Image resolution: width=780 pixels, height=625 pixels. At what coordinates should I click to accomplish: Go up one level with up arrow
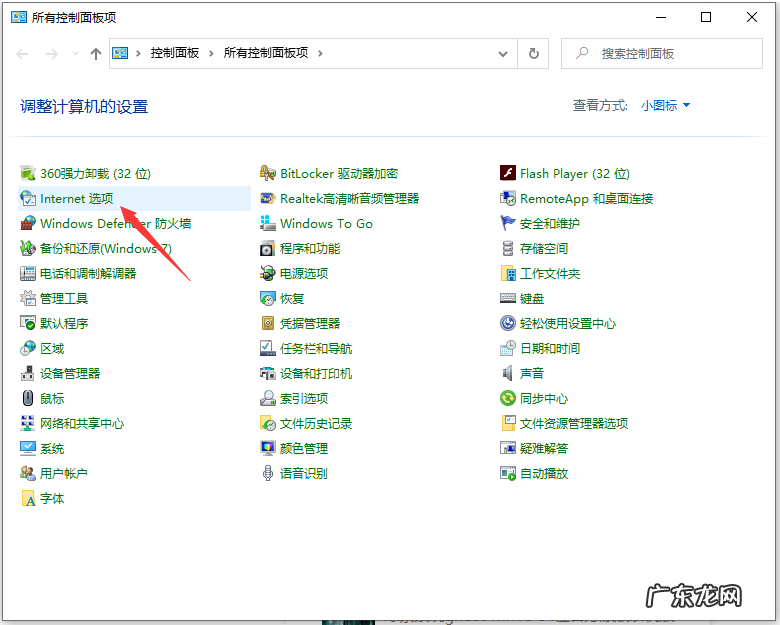pos(96,53)
